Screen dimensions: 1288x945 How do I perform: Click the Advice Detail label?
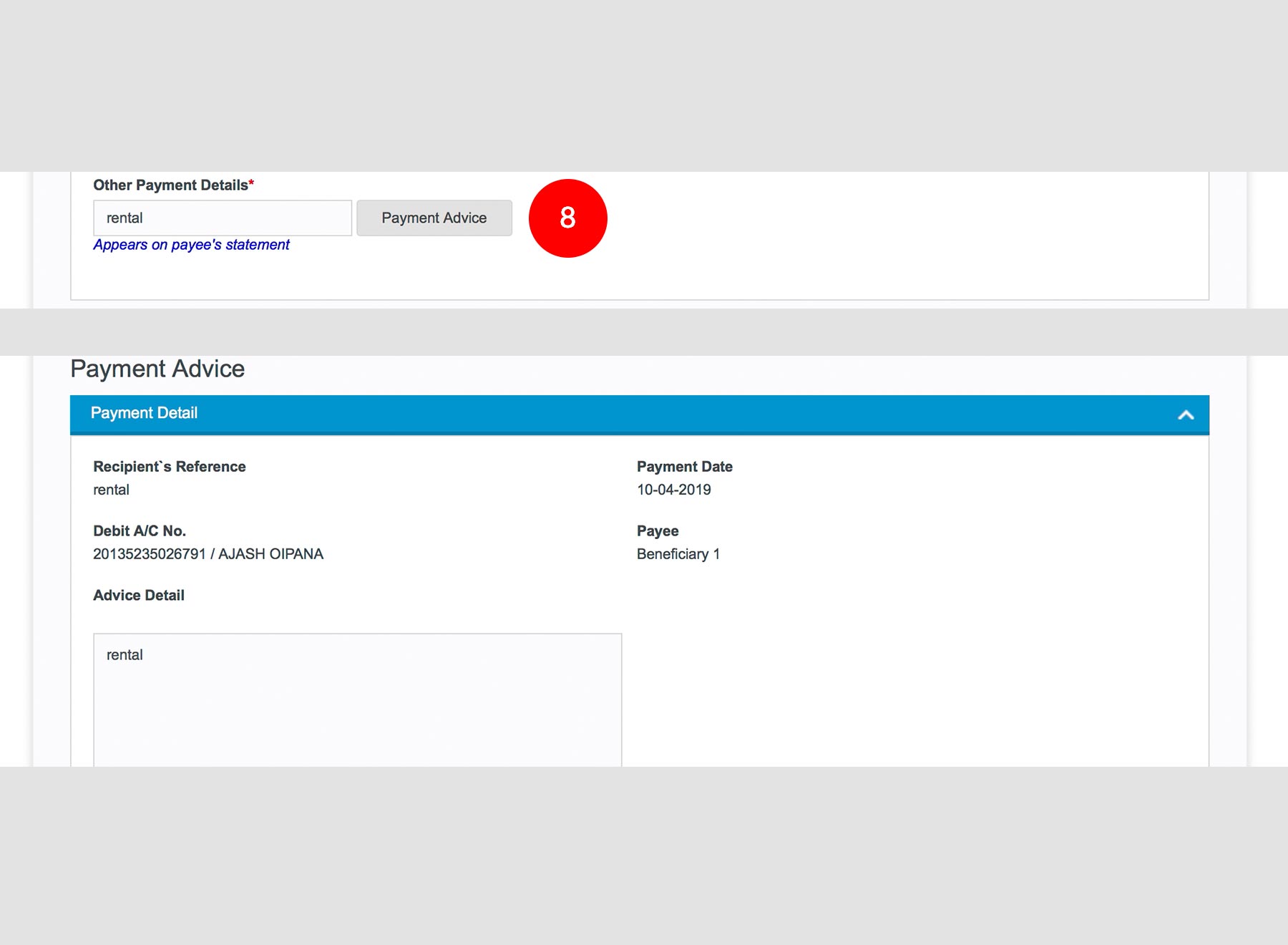[x=139, y=596]
